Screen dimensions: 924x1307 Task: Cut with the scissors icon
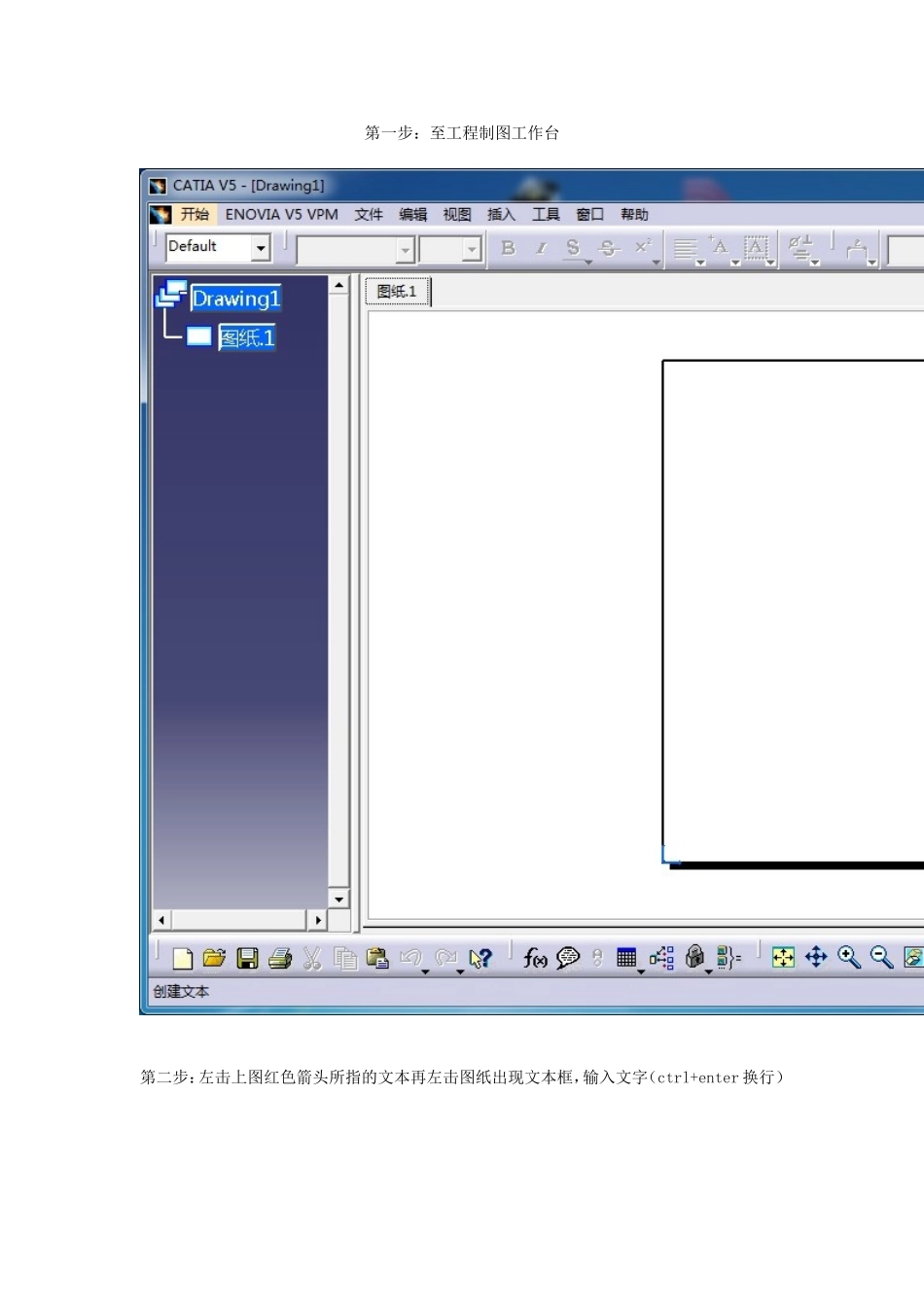tap(312, 958)
